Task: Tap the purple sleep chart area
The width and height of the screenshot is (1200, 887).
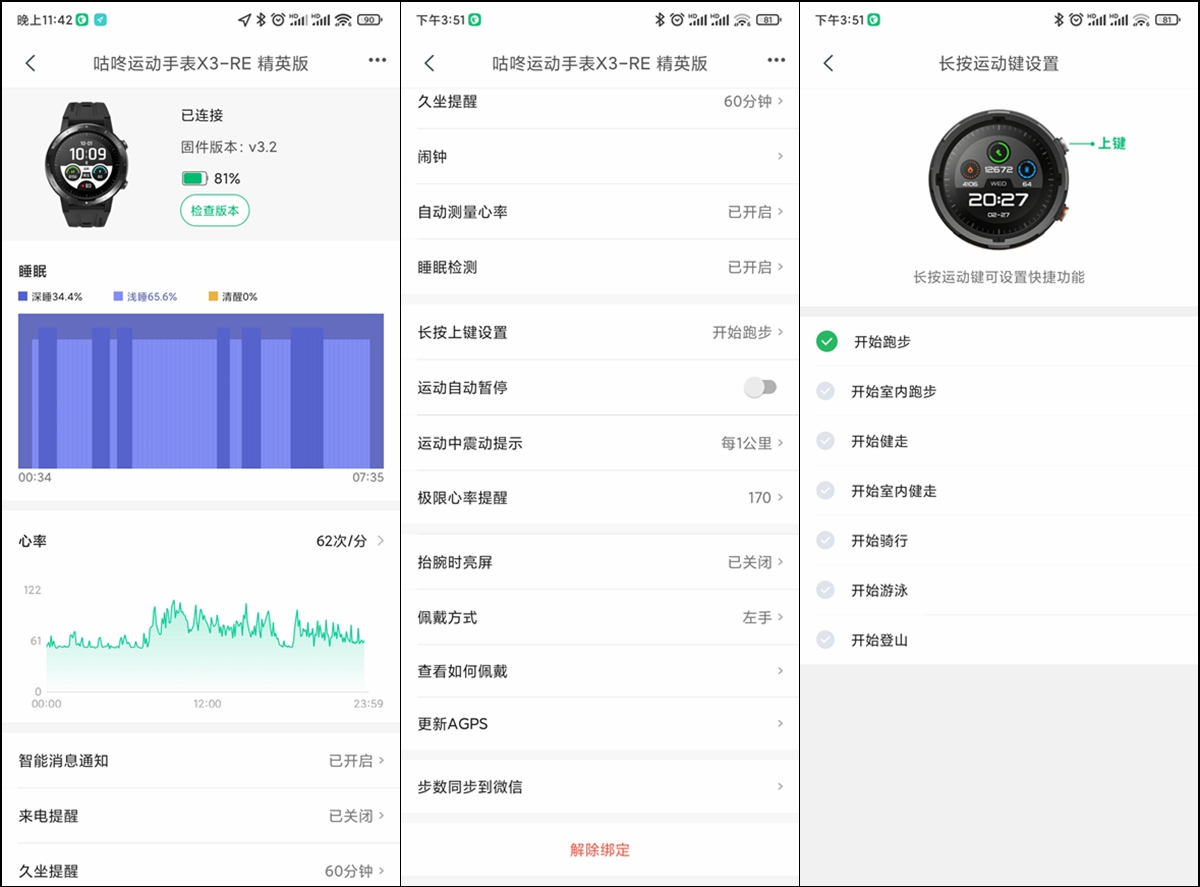Action: (200, 390)
